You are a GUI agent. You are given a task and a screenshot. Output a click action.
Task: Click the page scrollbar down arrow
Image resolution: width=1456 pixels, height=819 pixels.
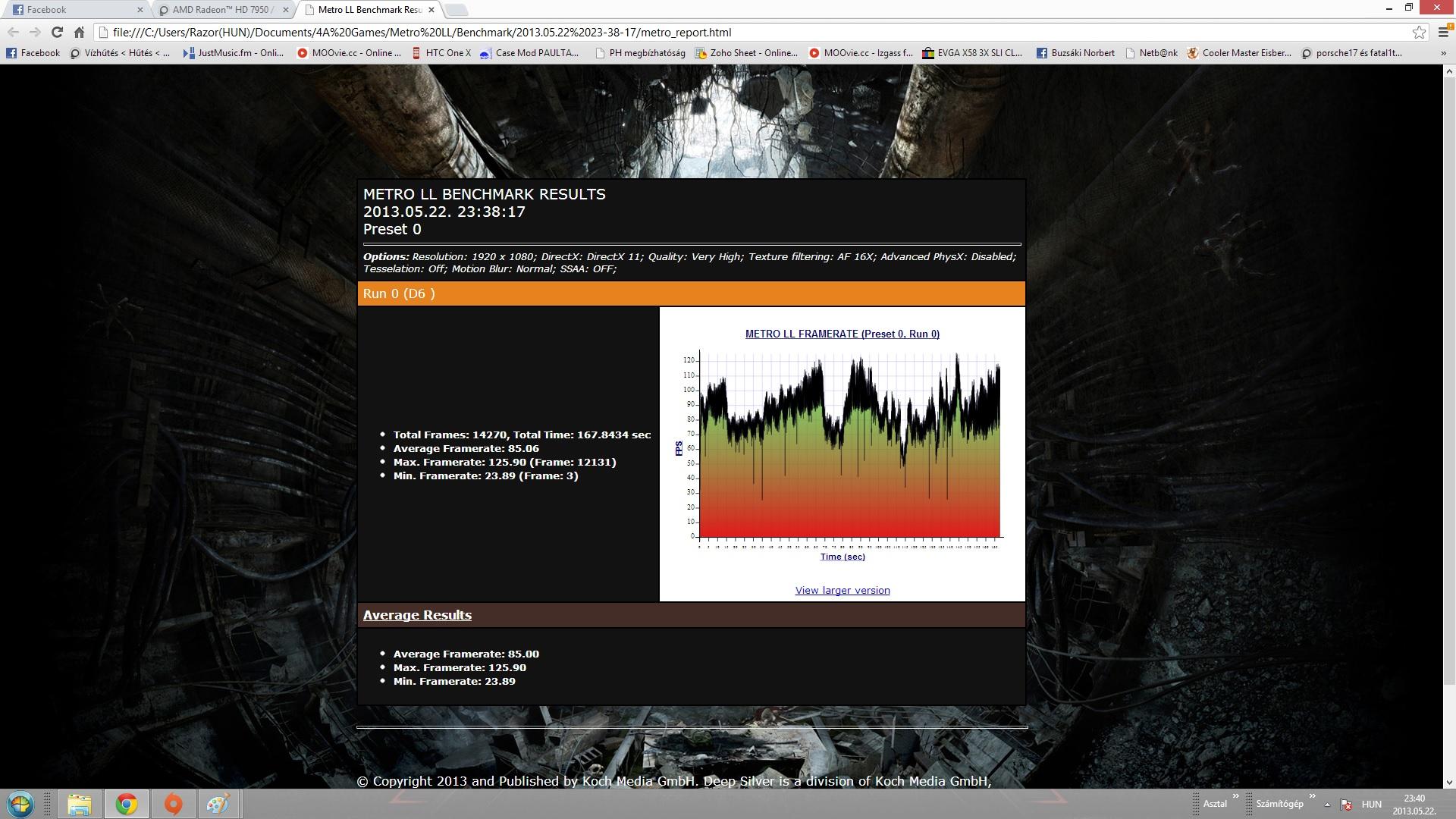[x=1449, y=782]
